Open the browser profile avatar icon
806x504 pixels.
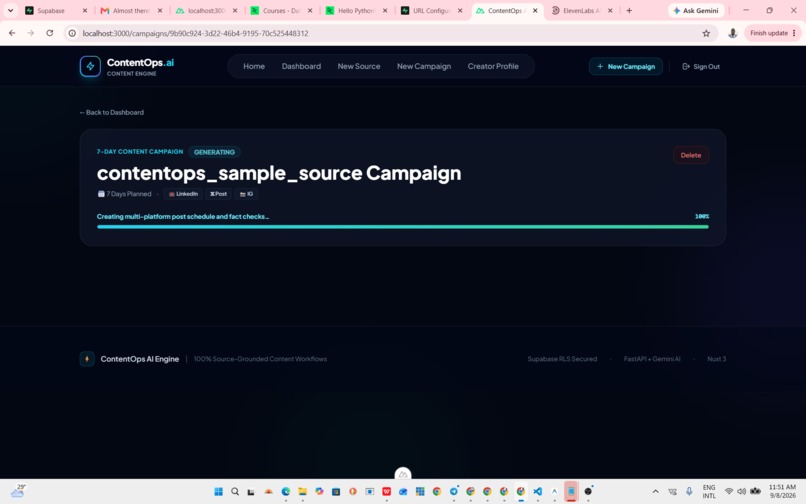click(x=732, y=33)
